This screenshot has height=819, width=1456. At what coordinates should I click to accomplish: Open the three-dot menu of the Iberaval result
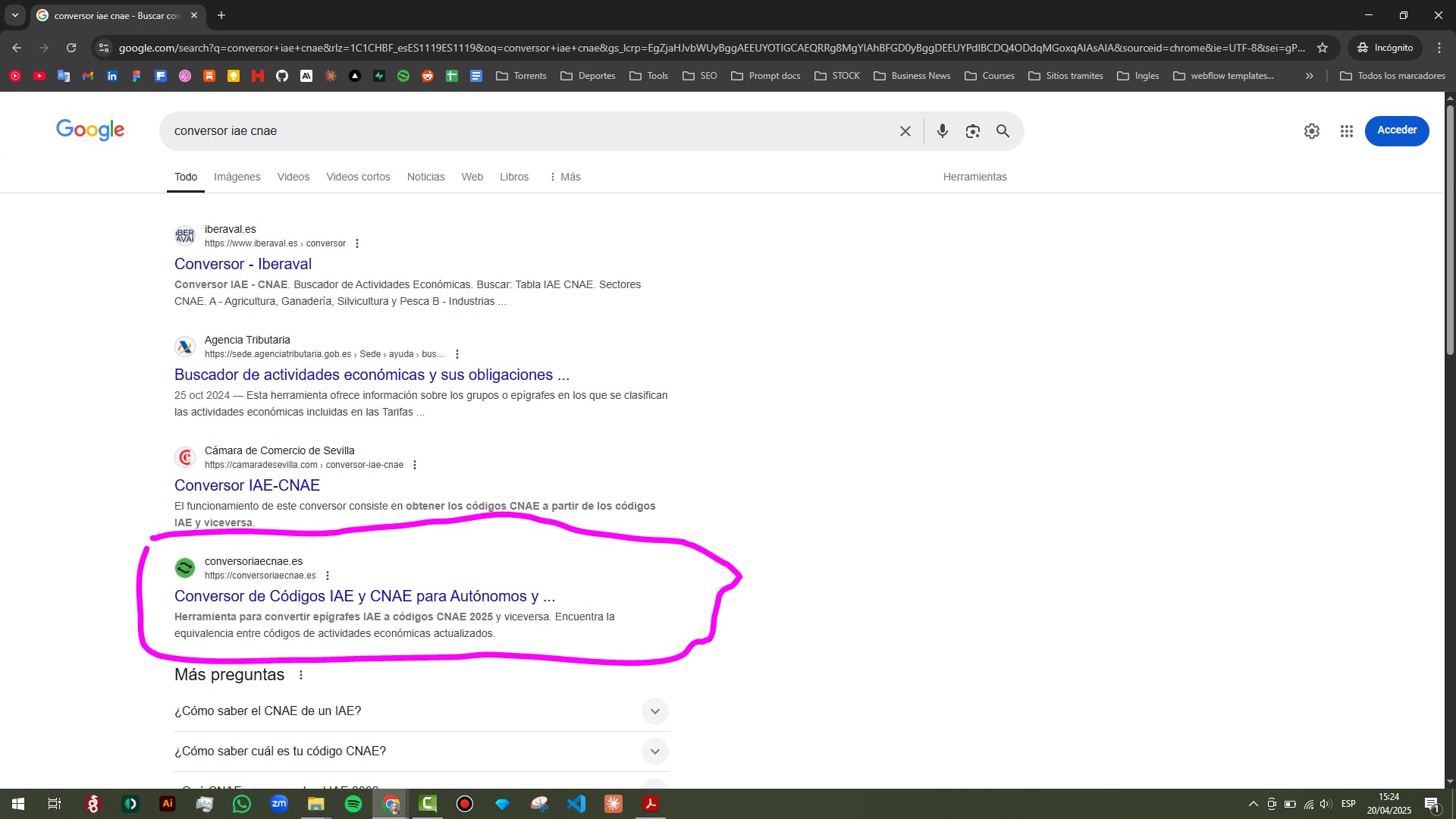[357, 243]
